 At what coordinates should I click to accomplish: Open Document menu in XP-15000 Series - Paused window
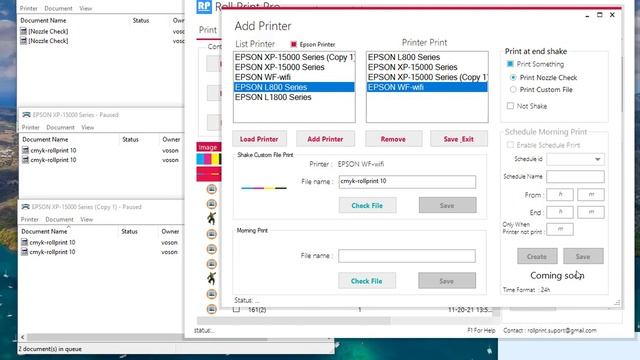click(60, 127)
